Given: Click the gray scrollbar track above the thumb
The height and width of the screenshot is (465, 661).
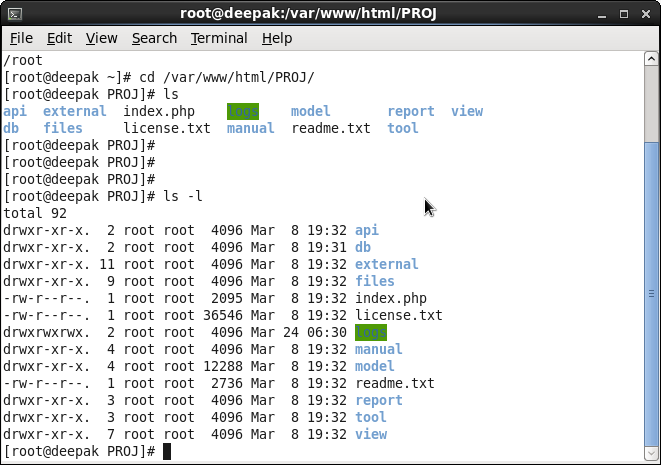Looking at the screenshot, I should [x=652, y=100].
